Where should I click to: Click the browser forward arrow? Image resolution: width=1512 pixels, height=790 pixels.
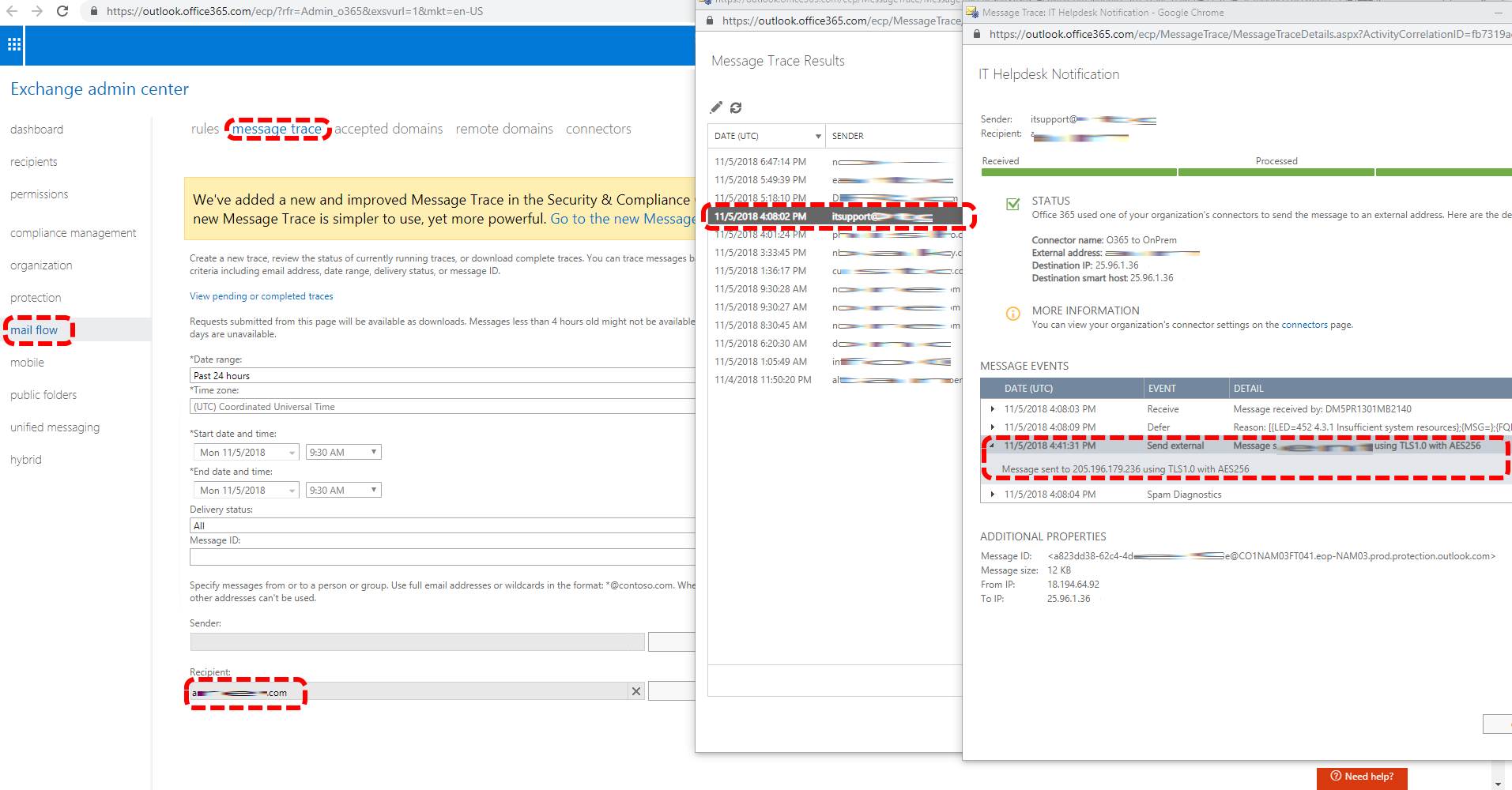37,11
